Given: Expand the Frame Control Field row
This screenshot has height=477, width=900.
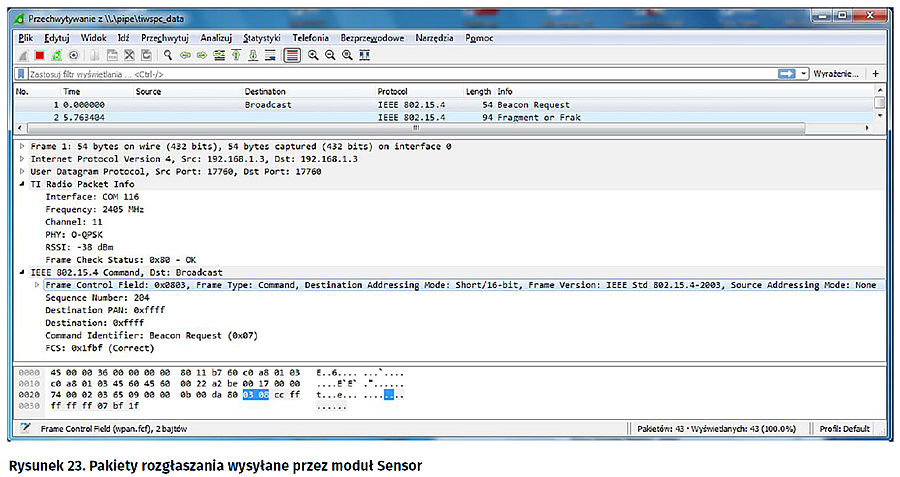Looking at the screenshot, I should tap(38, 285).
